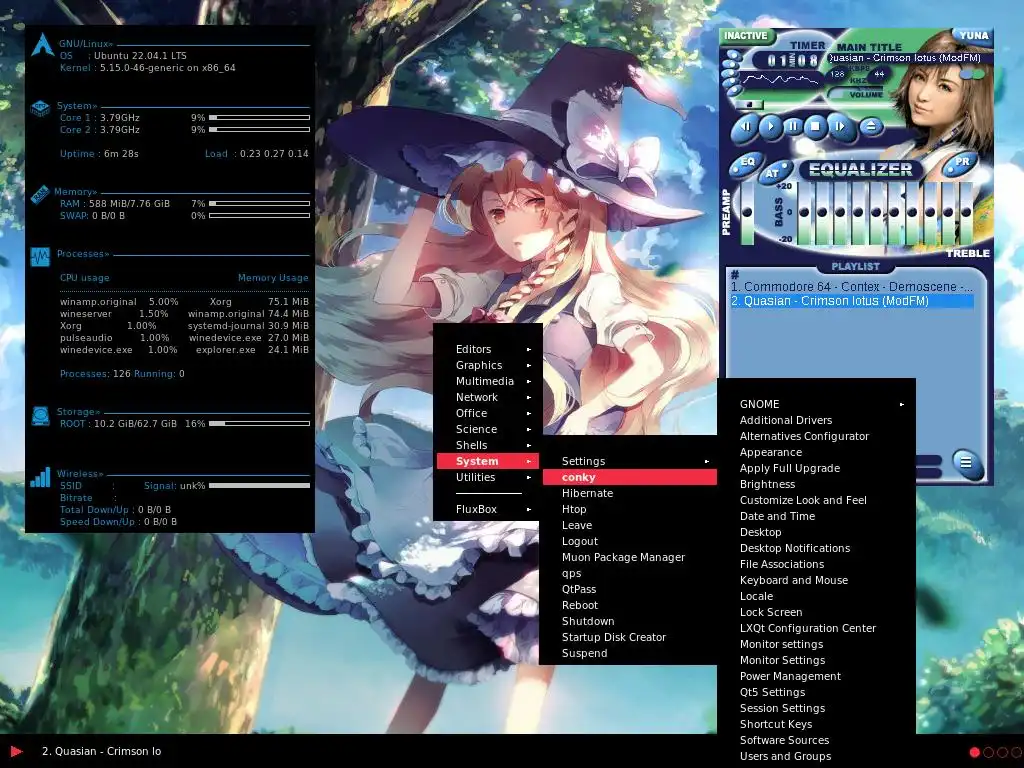Click the PREAMP equalizer slider
The image size is (1024, 768).
pyautogui.click(x=747, y=213)
